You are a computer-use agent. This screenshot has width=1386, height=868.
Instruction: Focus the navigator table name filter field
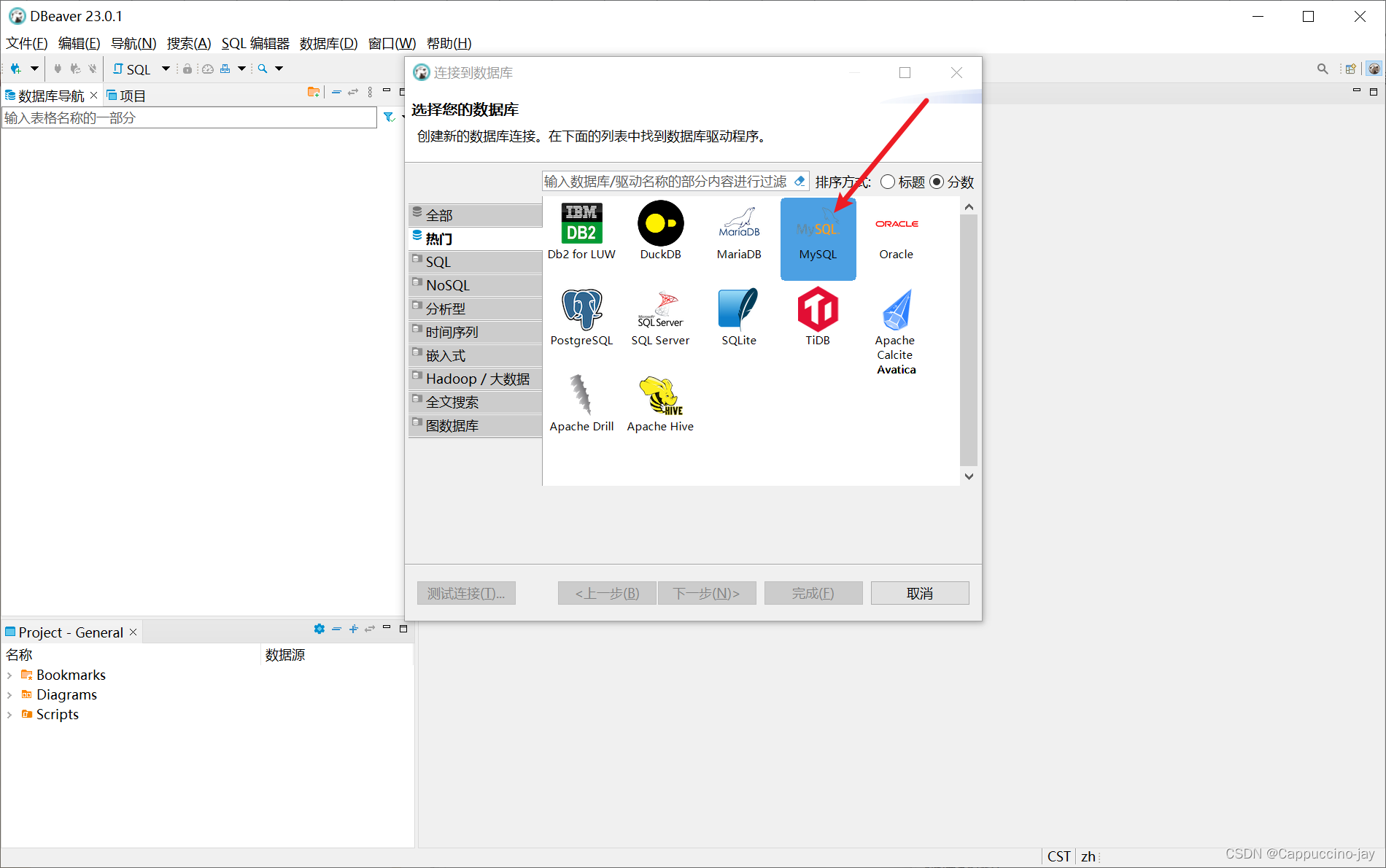(x=189, y=117)
